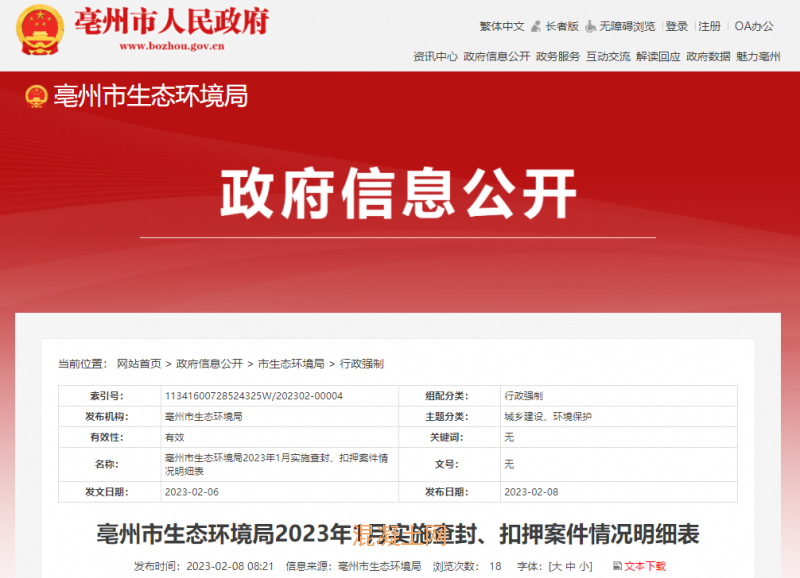Viewport: 800px width, 578px height.
Task: Open 政府数据 navigation item
Action: [708, 57]
